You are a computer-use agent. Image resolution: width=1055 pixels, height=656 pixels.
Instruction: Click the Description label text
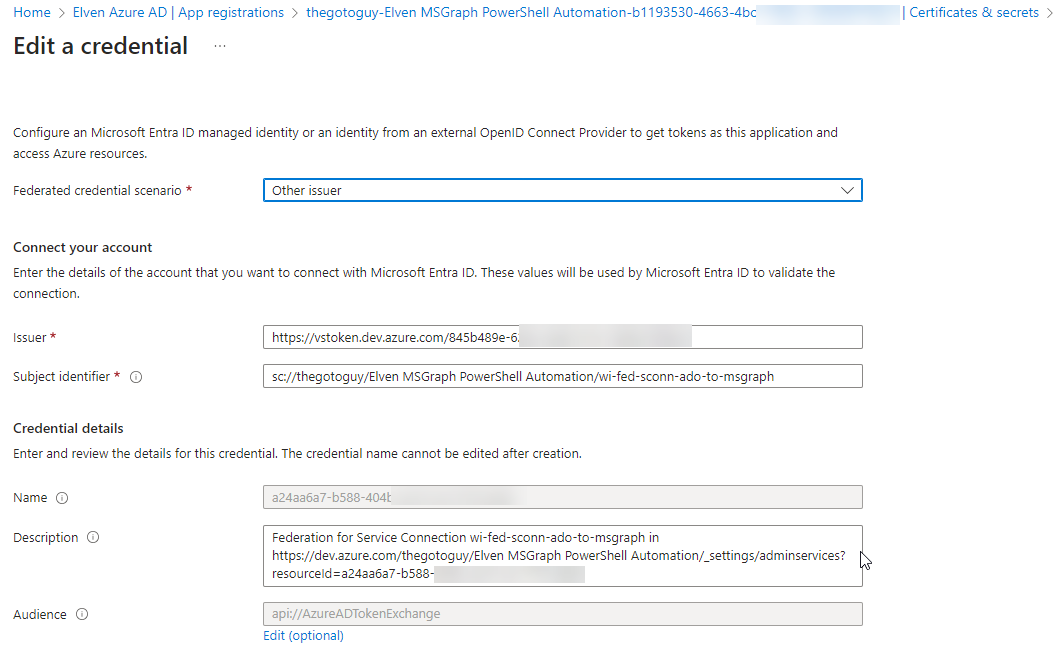pos(46,538)
